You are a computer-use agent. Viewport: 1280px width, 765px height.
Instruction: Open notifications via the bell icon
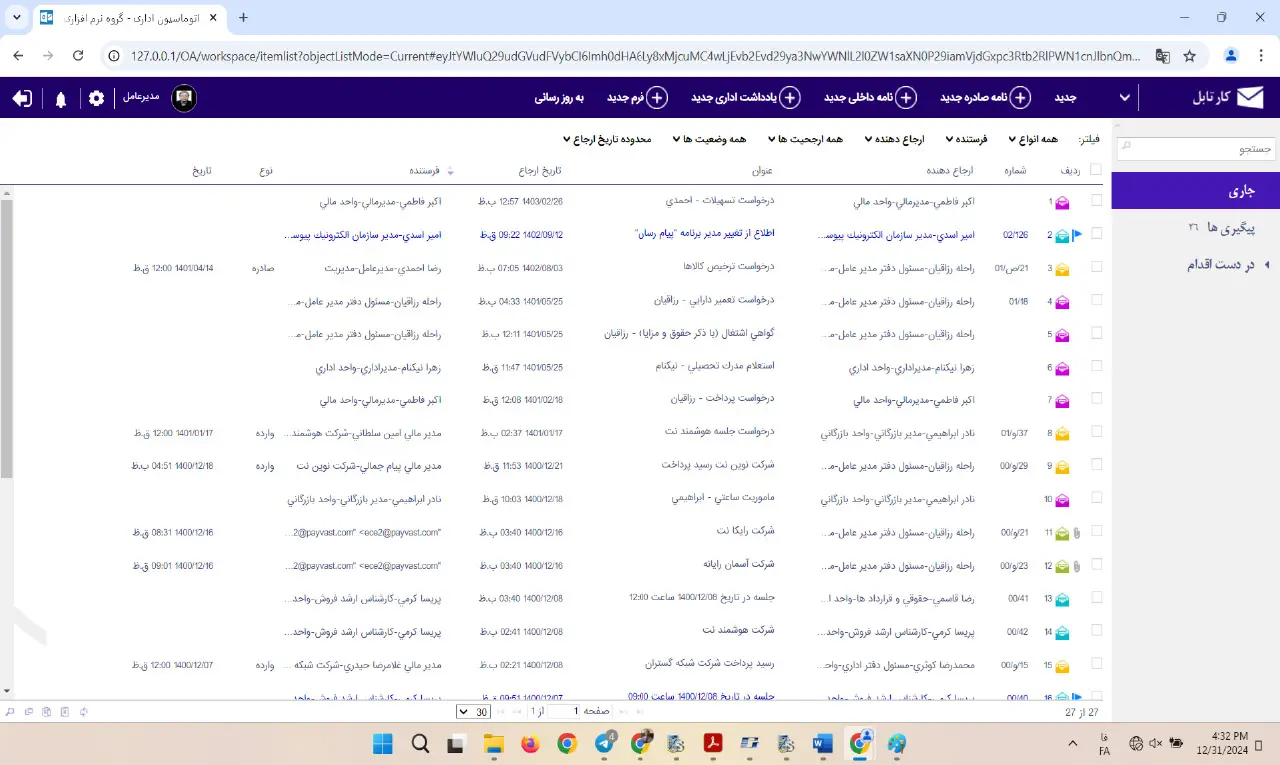(x=61, y=98)
